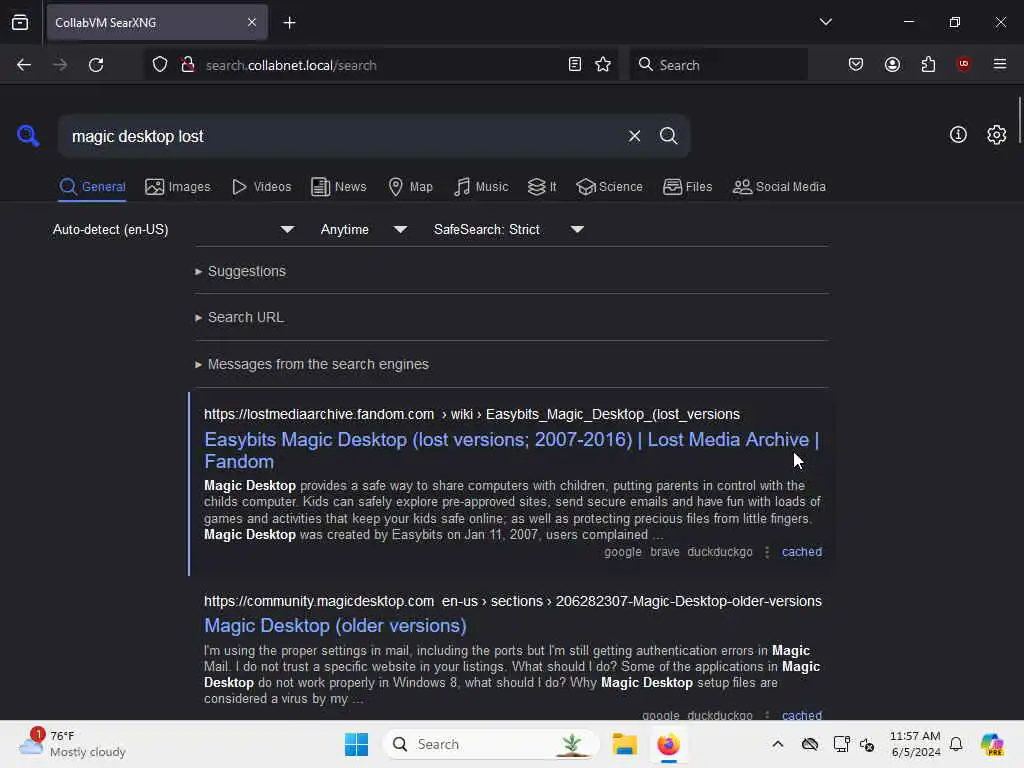
Task: Open the Firefox account icon
Action: pyautogui.click(x=893, y=65)
